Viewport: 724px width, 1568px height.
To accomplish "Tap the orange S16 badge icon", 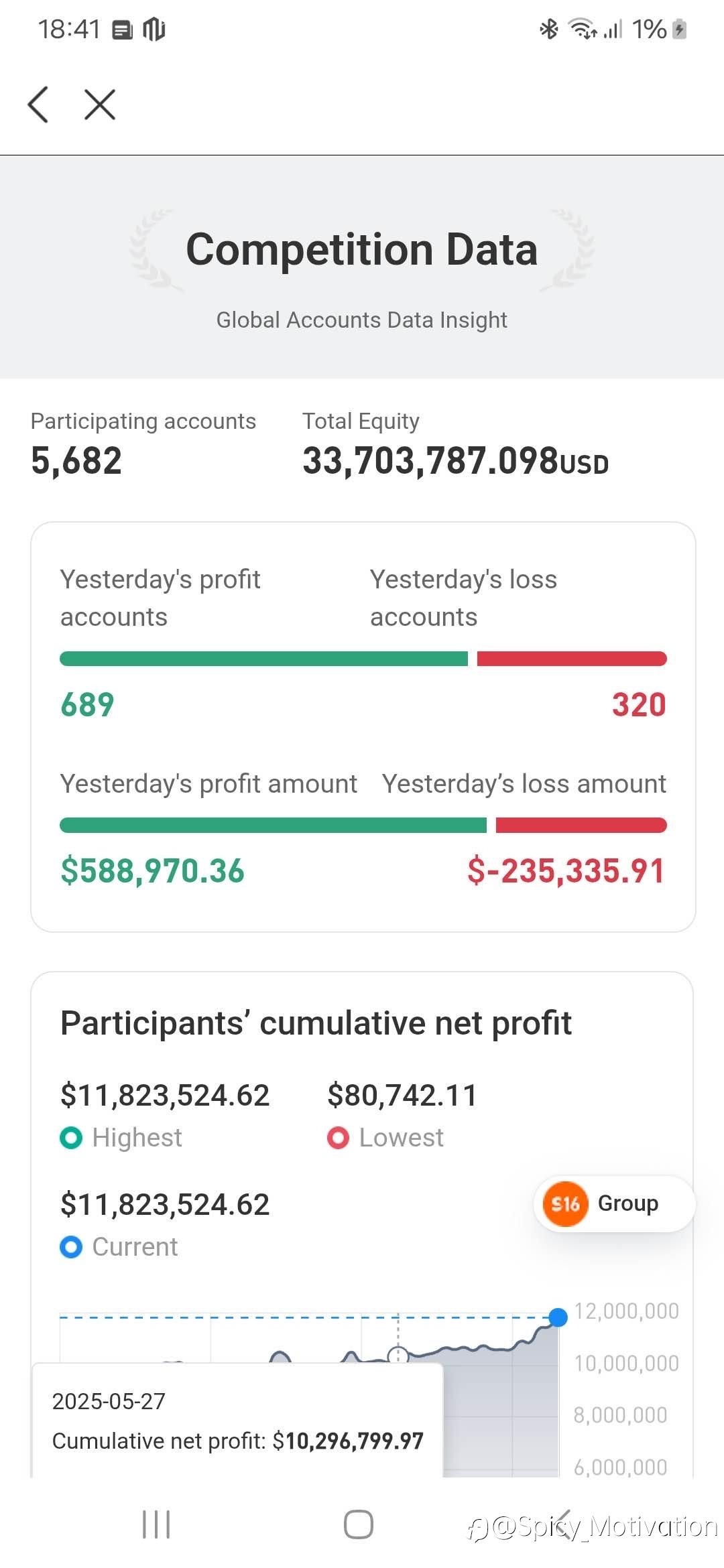I will pyautogui.click(x=565, y=1203).
